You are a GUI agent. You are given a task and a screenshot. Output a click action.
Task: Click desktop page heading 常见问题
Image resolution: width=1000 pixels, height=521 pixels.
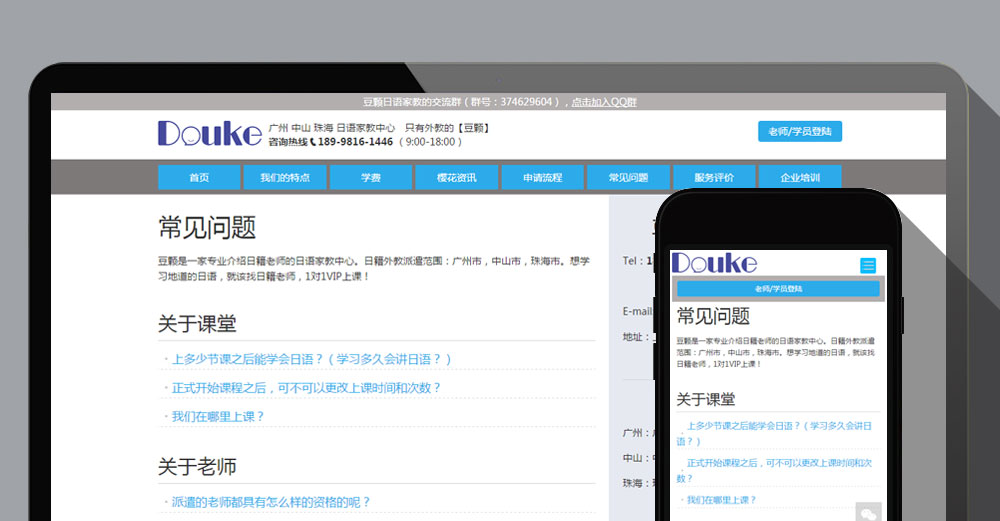coord(207,228)
